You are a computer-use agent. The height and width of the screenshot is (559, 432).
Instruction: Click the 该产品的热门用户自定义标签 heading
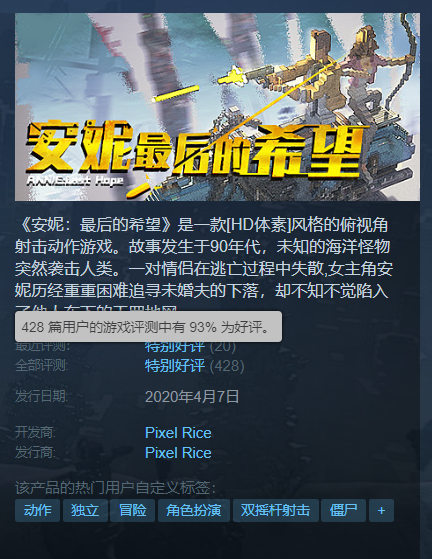115,487
